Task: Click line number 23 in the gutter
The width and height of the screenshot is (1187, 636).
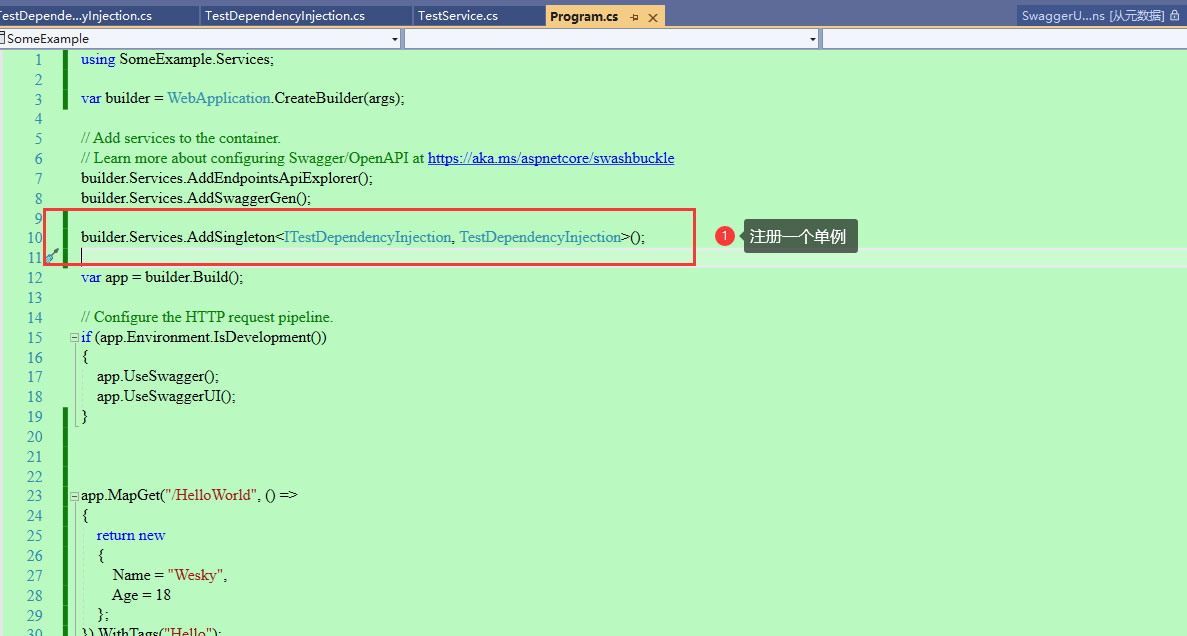Action: [35, 496]
